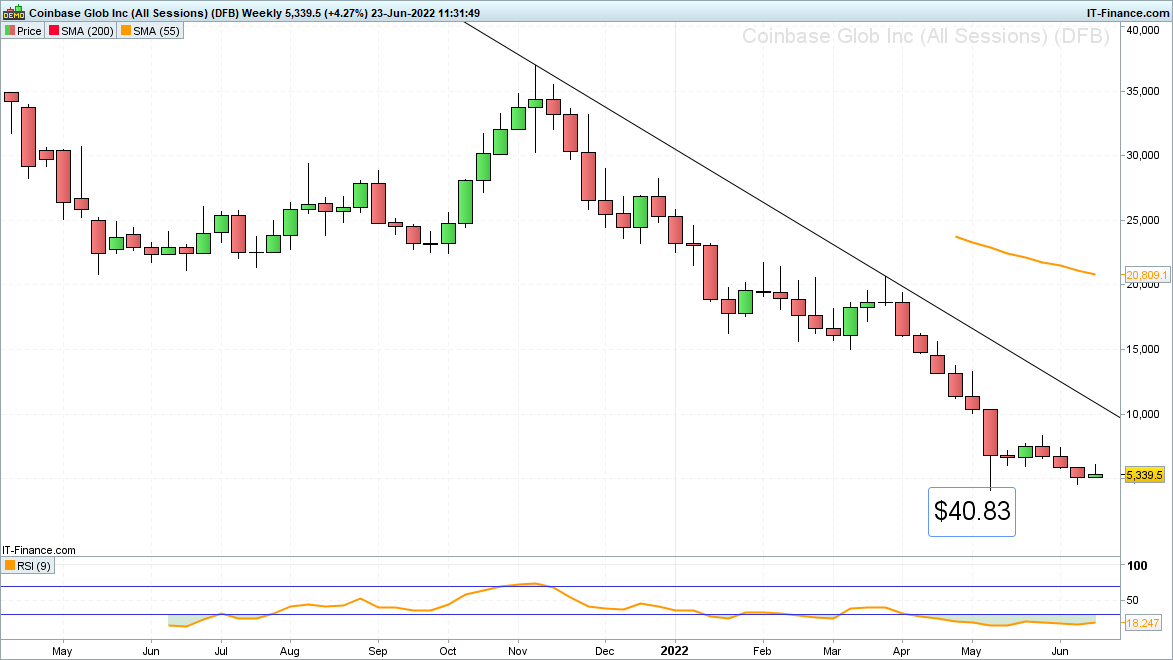
Task: Click the 25,000 price axis label
Action: tap(1143, 221)
